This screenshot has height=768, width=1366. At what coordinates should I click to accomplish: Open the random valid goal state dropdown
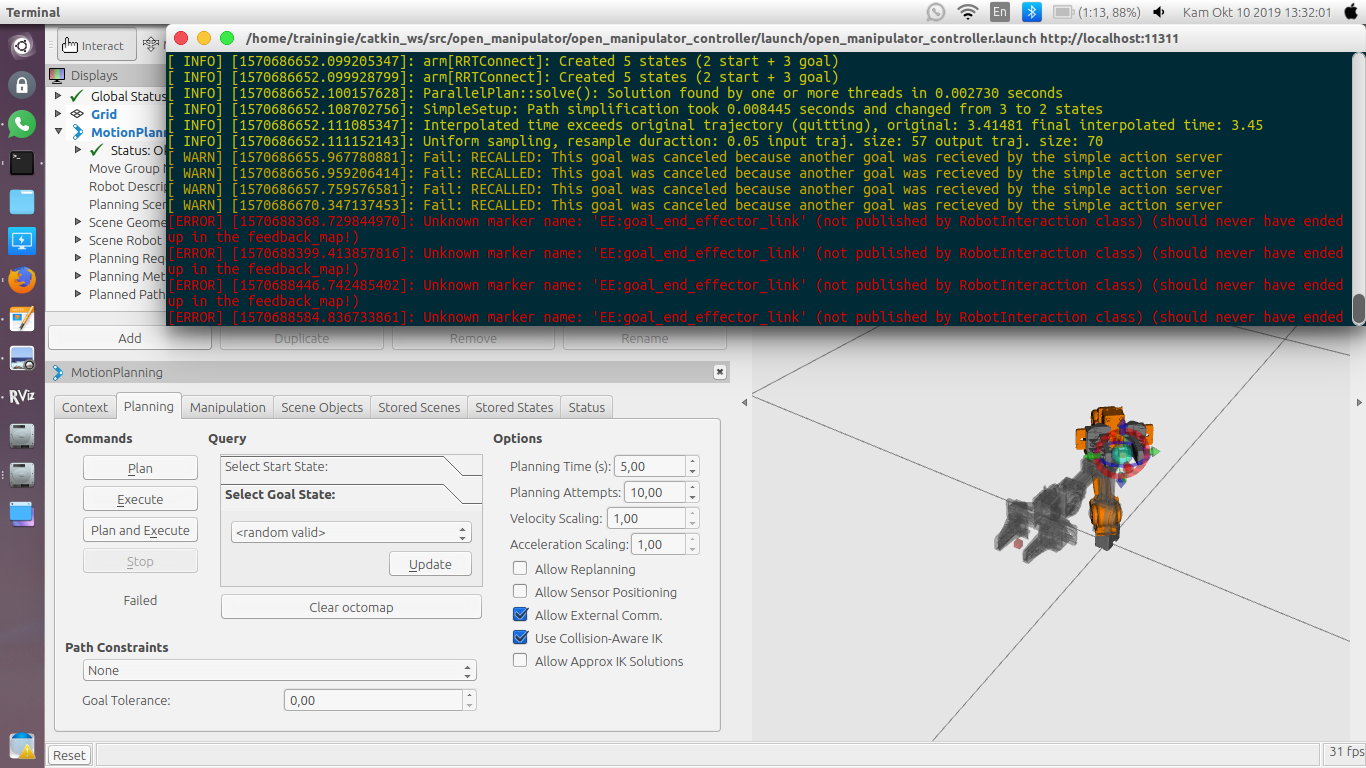coord(351,533)
